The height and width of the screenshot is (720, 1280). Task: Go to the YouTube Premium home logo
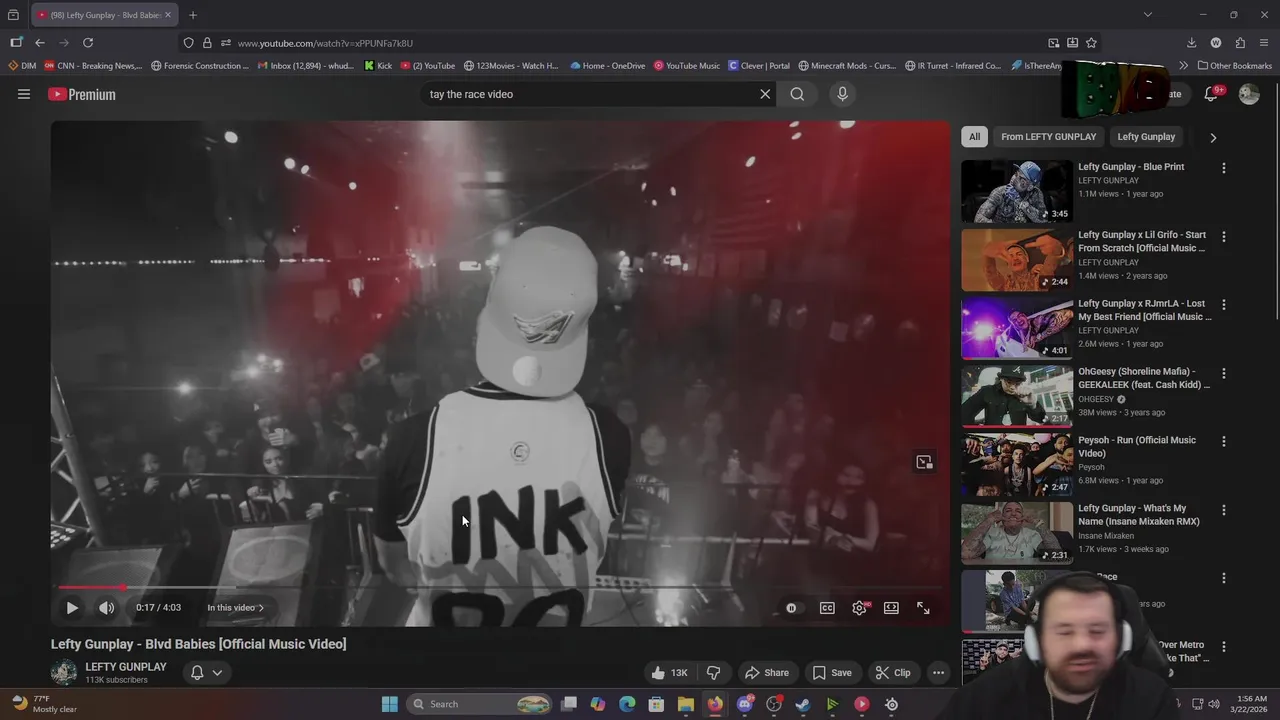click(x=82, y=94)
